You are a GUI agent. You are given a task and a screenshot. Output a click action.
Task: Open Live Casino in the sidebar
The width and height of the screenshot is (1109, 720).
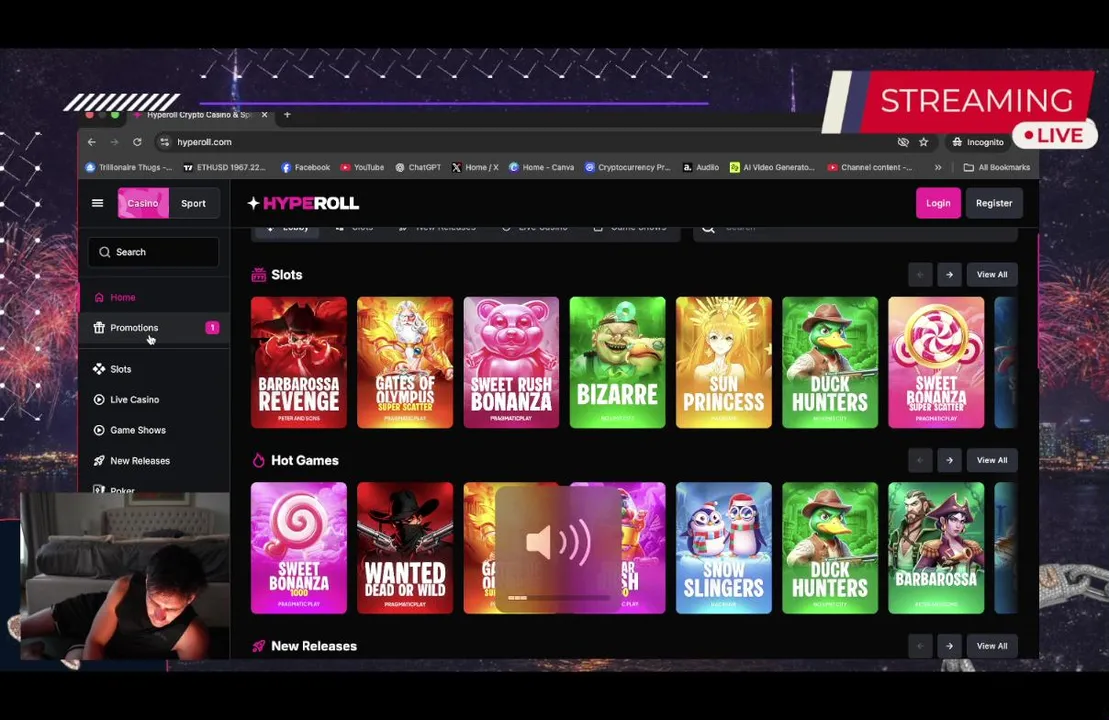click(153, 400)
